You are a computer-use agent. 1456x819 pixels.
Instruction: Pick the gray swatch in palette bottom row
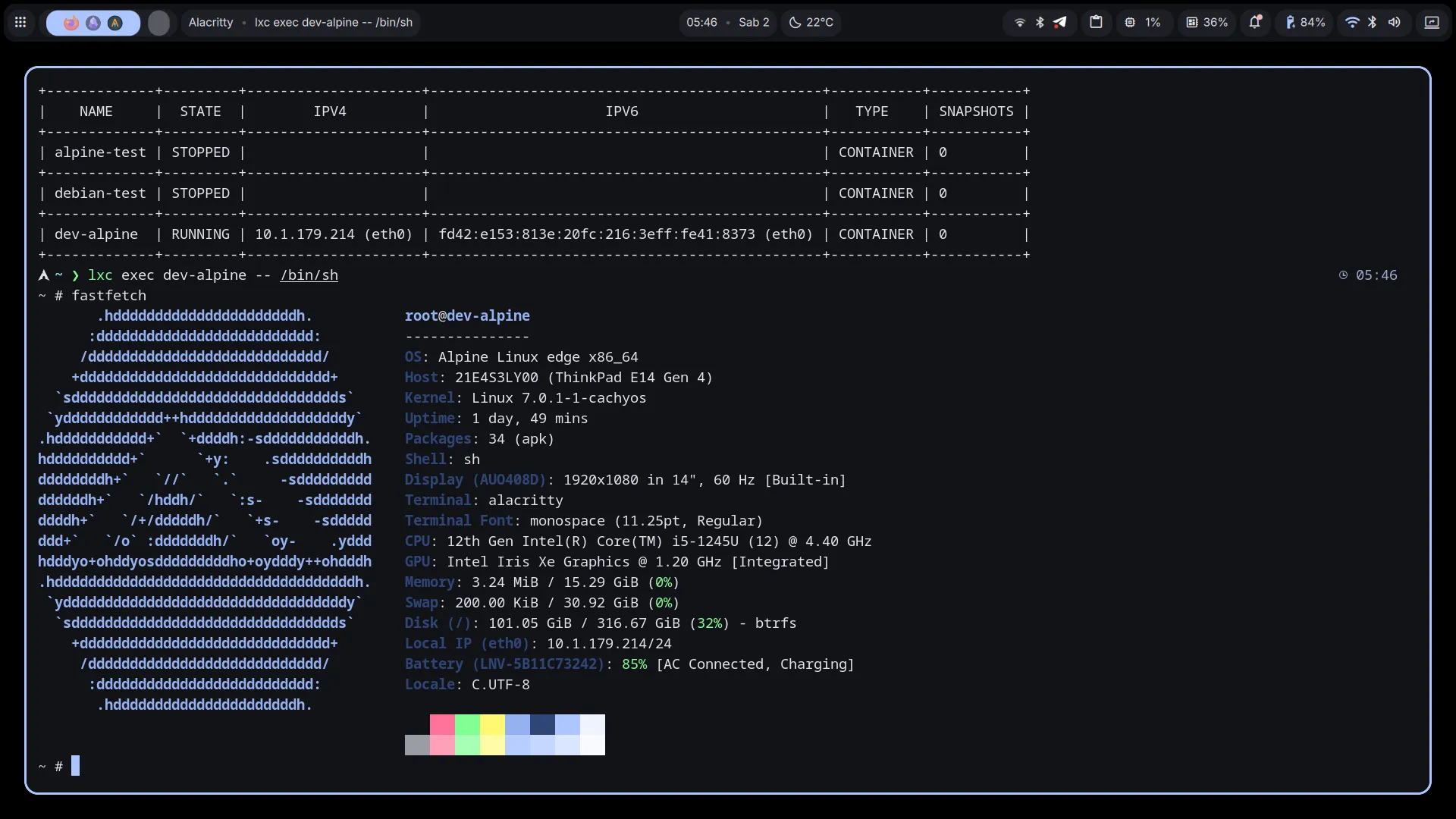click(x=417, y=745)
